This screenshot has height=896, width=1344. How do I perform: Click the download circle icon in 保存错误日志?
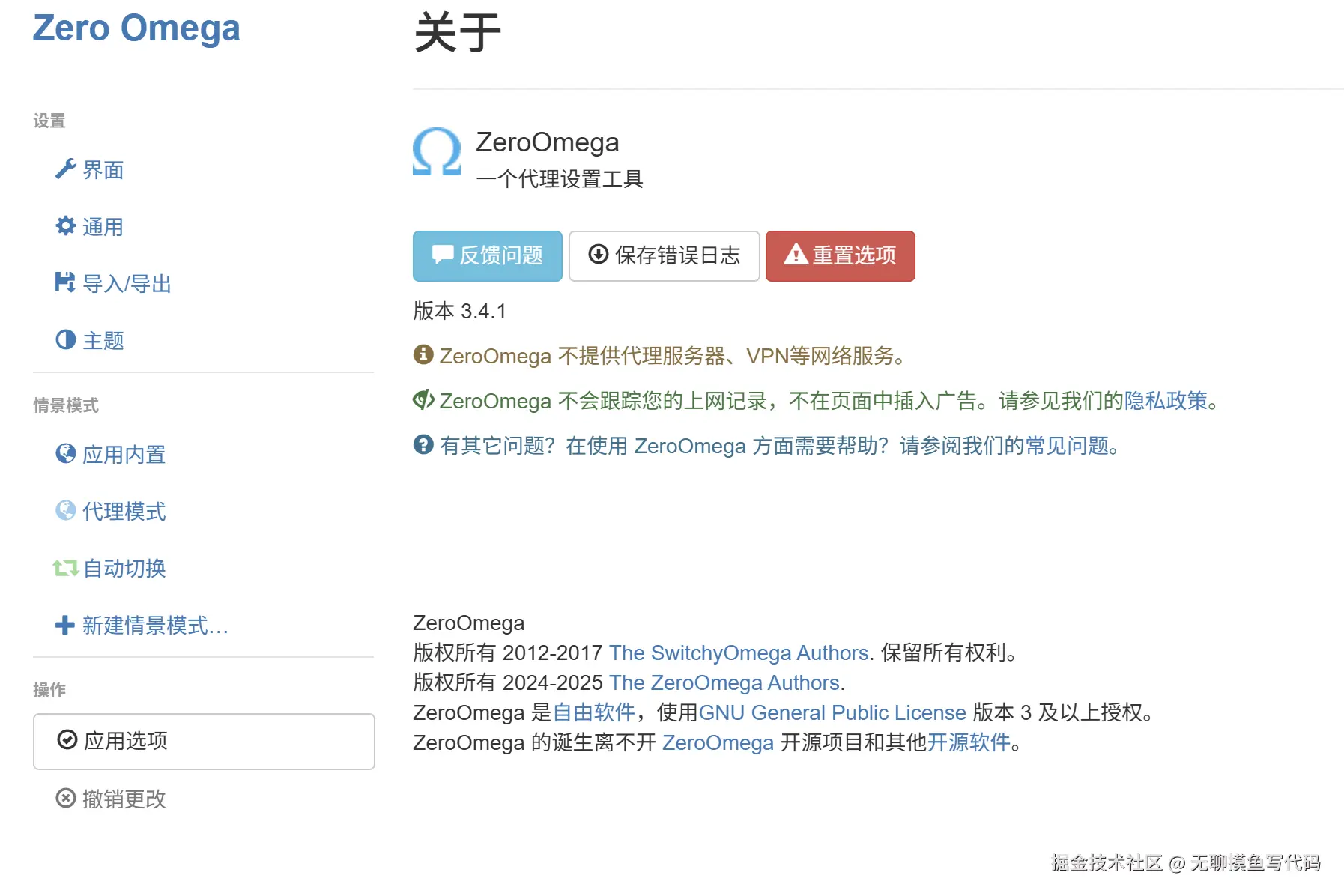click(598, 255)
